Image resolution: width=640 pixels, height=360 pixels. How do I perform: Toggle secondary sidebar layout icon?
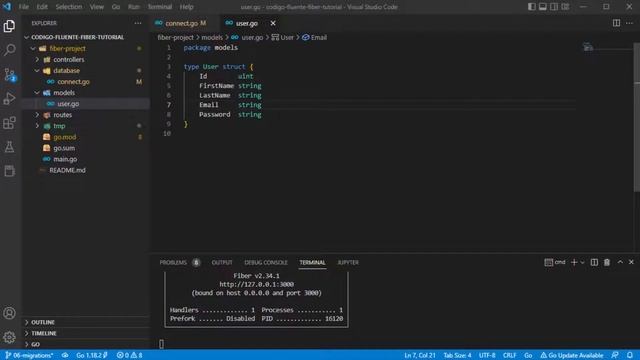pos(554,7)
